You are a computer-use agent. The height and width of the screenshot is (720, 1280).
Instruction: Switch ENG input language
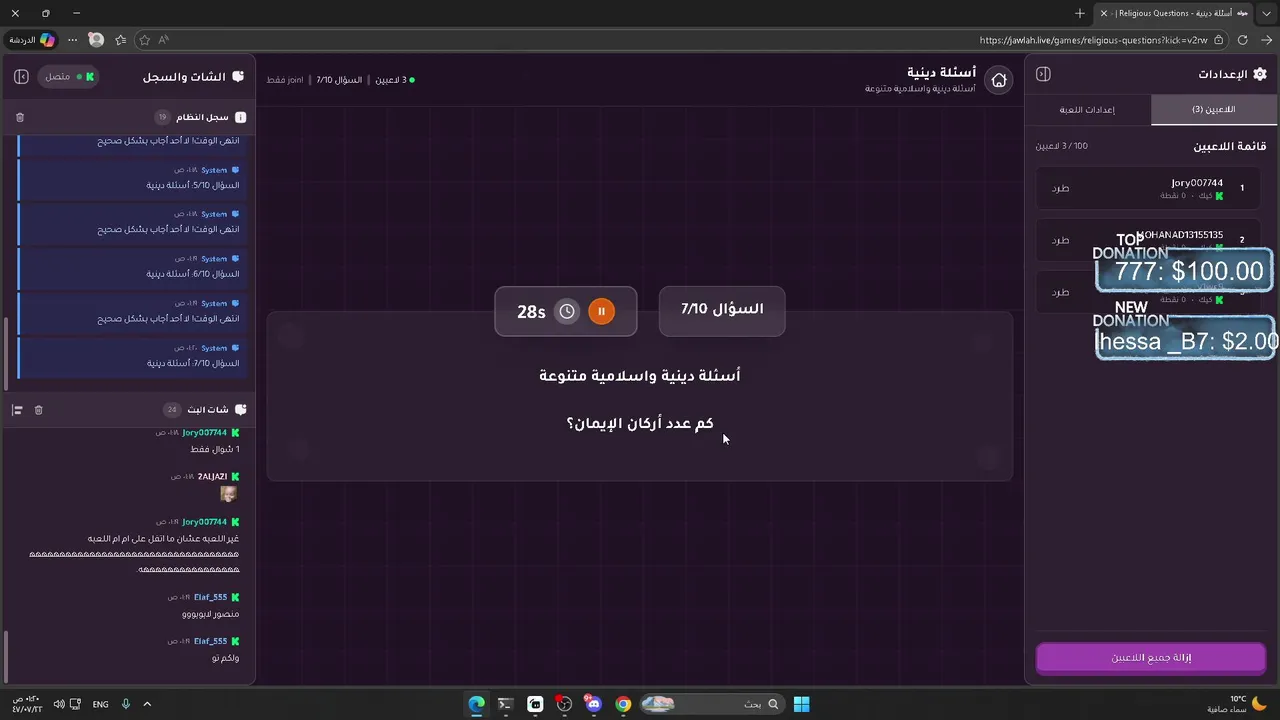click(x=100, y=704)
